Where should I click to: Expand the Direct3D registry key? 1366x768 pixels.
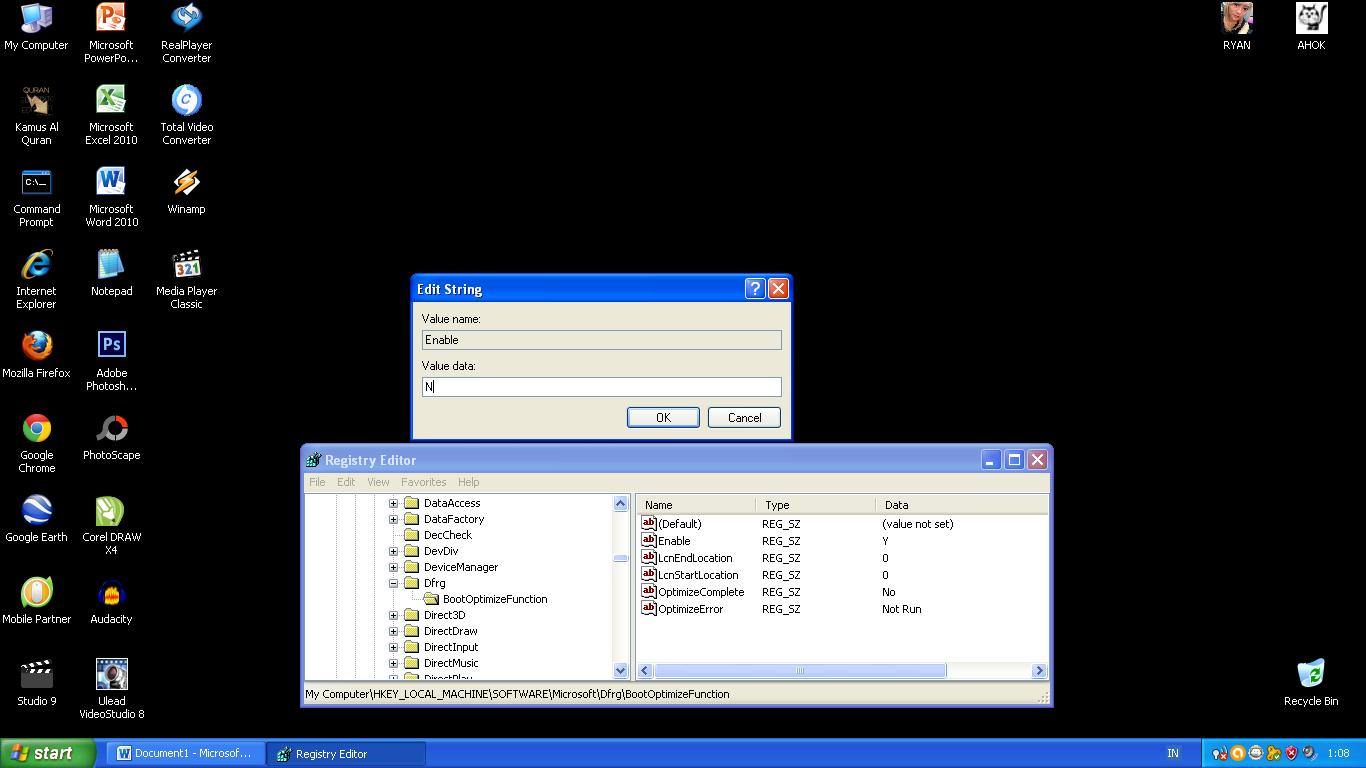click(x=394, y=615)
